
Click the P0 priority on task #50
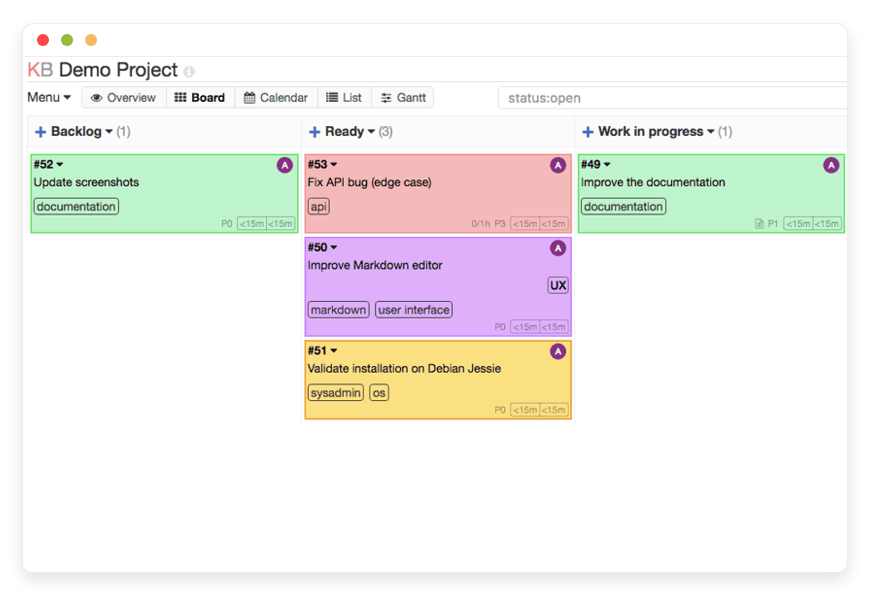(500, 327)
